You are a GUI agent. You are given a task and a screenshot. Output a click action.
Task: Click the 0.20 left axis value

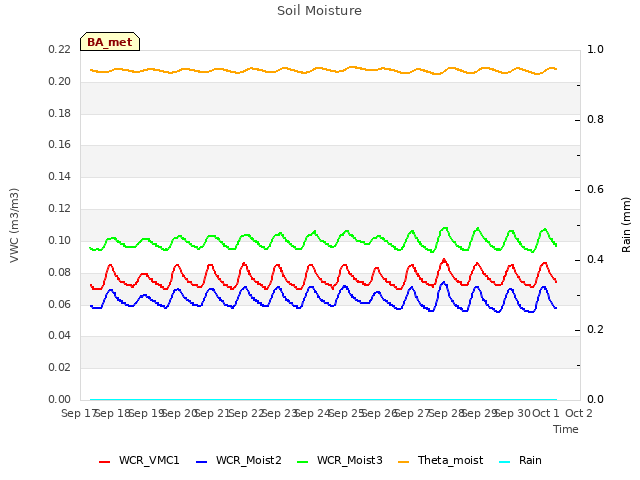(x=60, y=81)
